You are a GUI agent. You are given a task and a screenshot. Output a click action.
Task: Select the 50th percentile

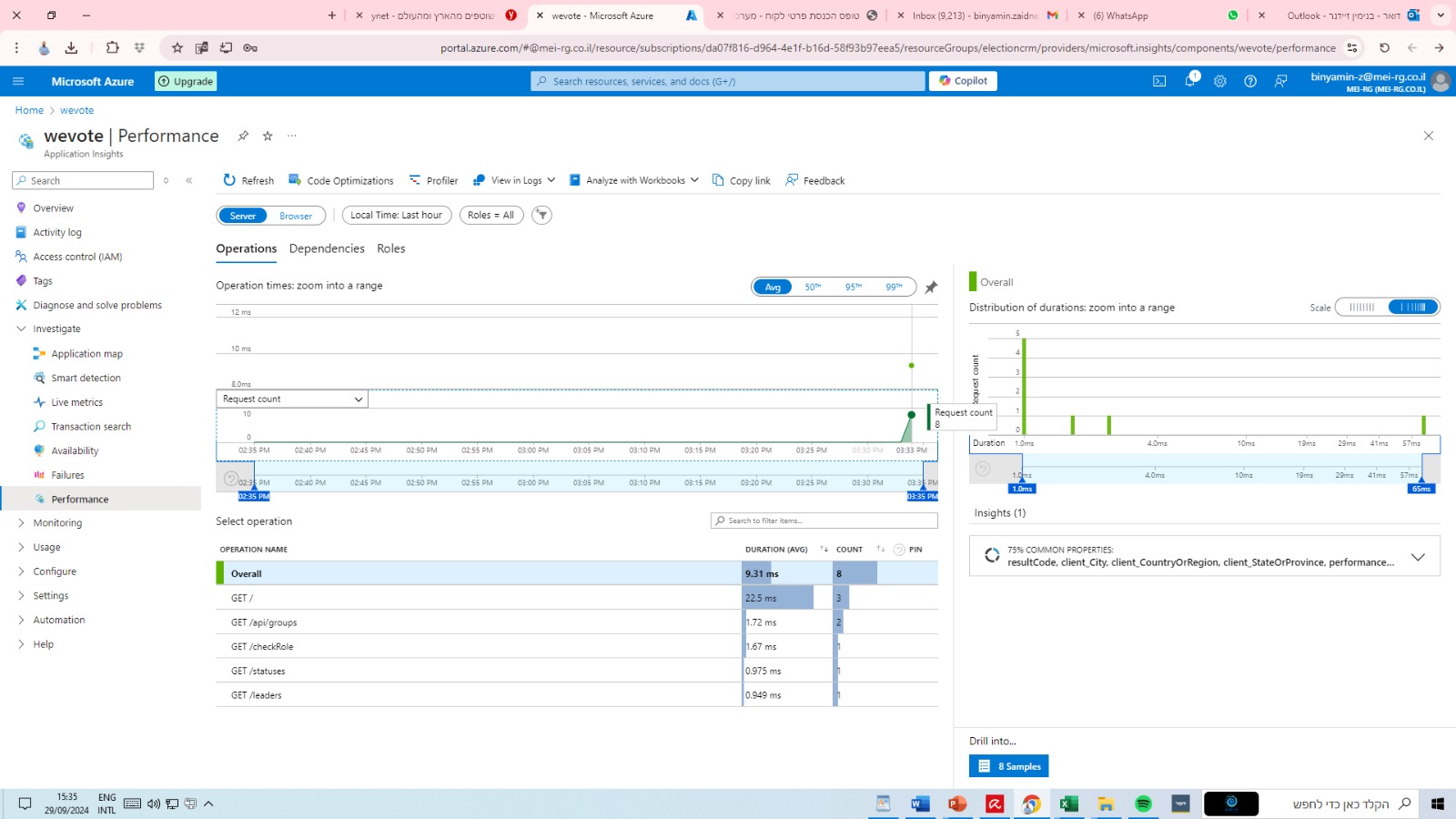[813, 288]
